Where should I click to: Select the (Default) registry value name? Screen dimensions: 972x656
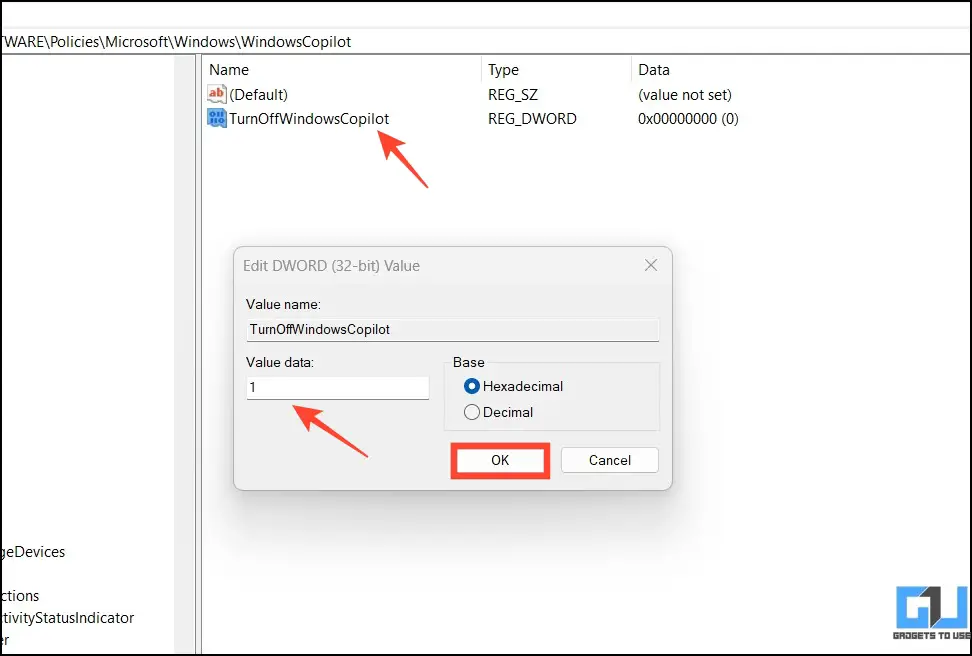259,95
